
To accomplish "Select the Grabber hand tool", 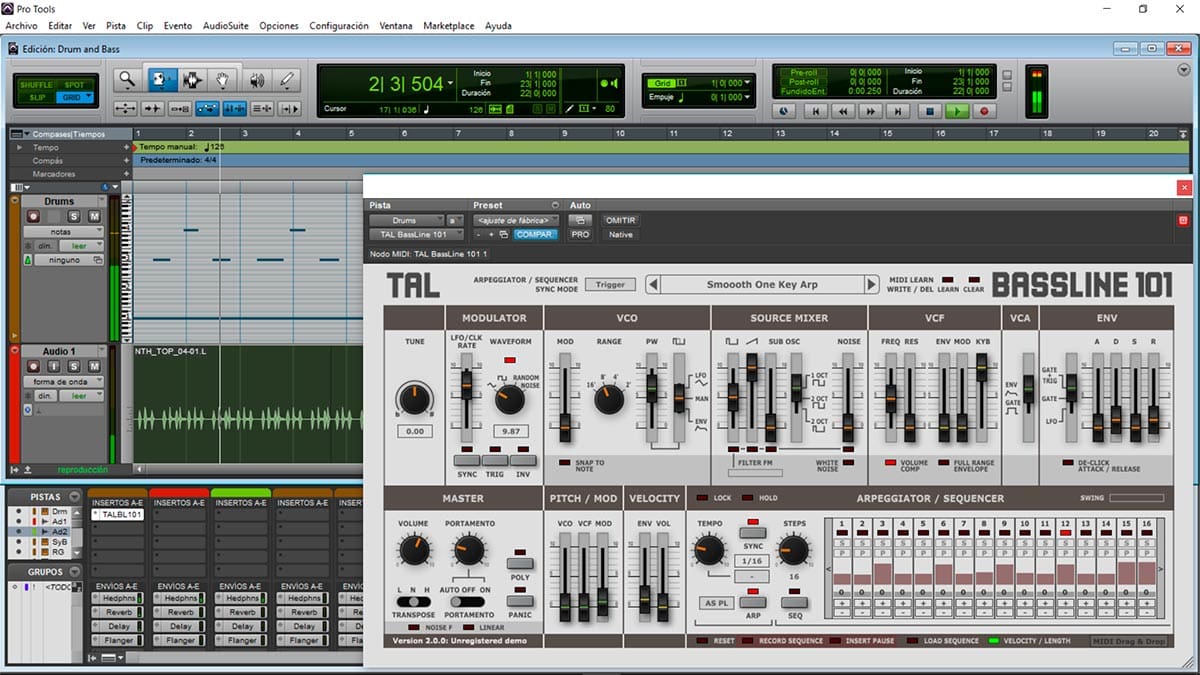I will [223, 80].
